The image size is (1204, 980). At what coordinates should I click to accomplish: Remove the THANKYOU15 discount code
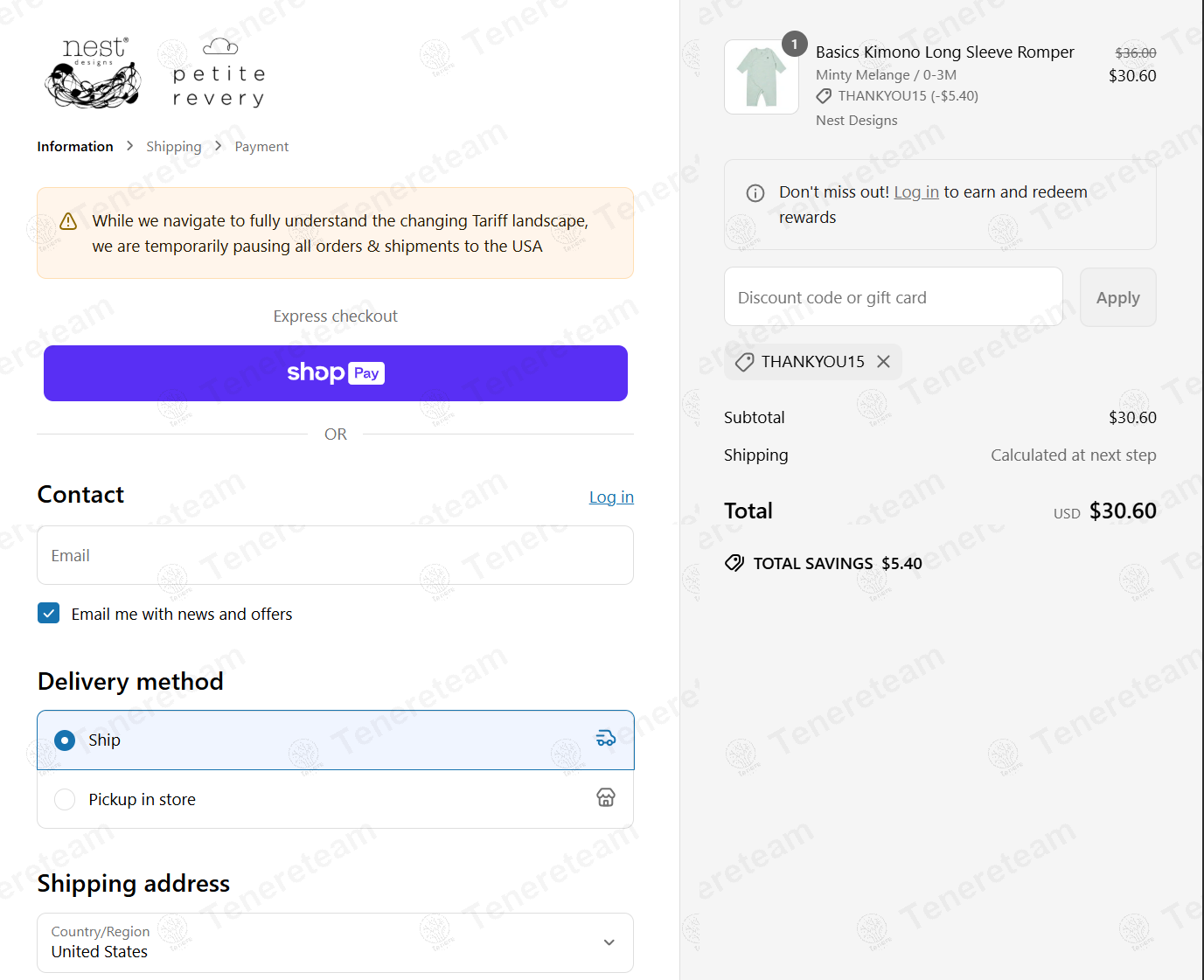pos(884,362)
